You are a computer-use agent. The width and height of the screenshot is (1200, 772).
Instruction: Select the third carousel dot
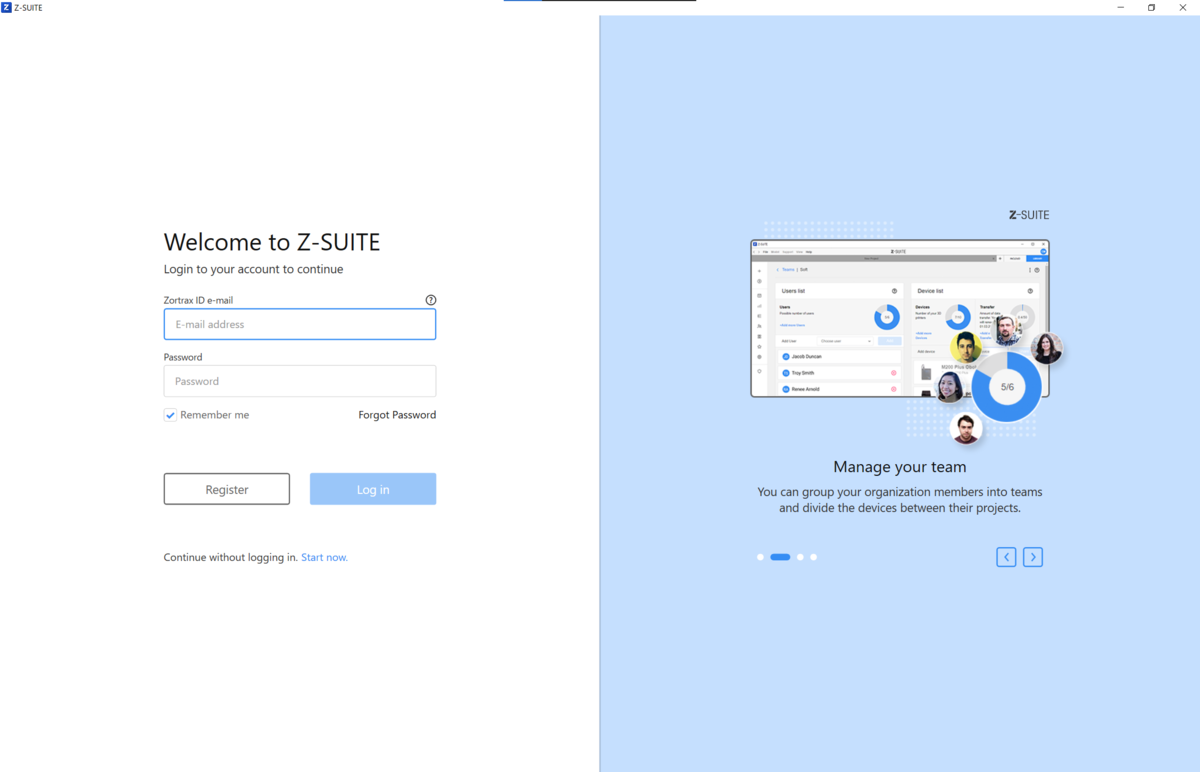(800, 557)
